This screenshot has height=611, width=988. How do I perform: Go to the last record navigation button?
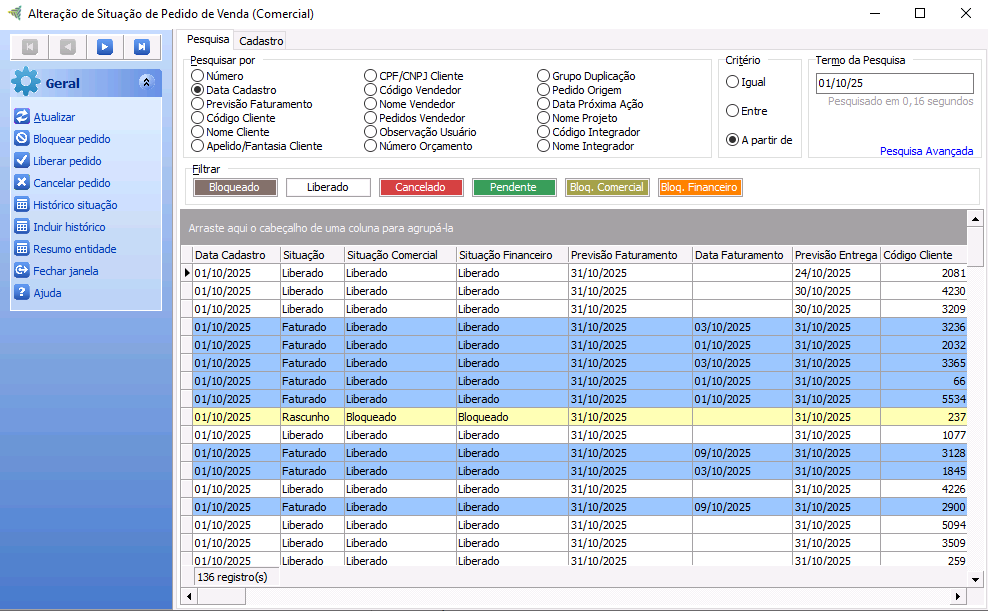[x=142, y=47]
